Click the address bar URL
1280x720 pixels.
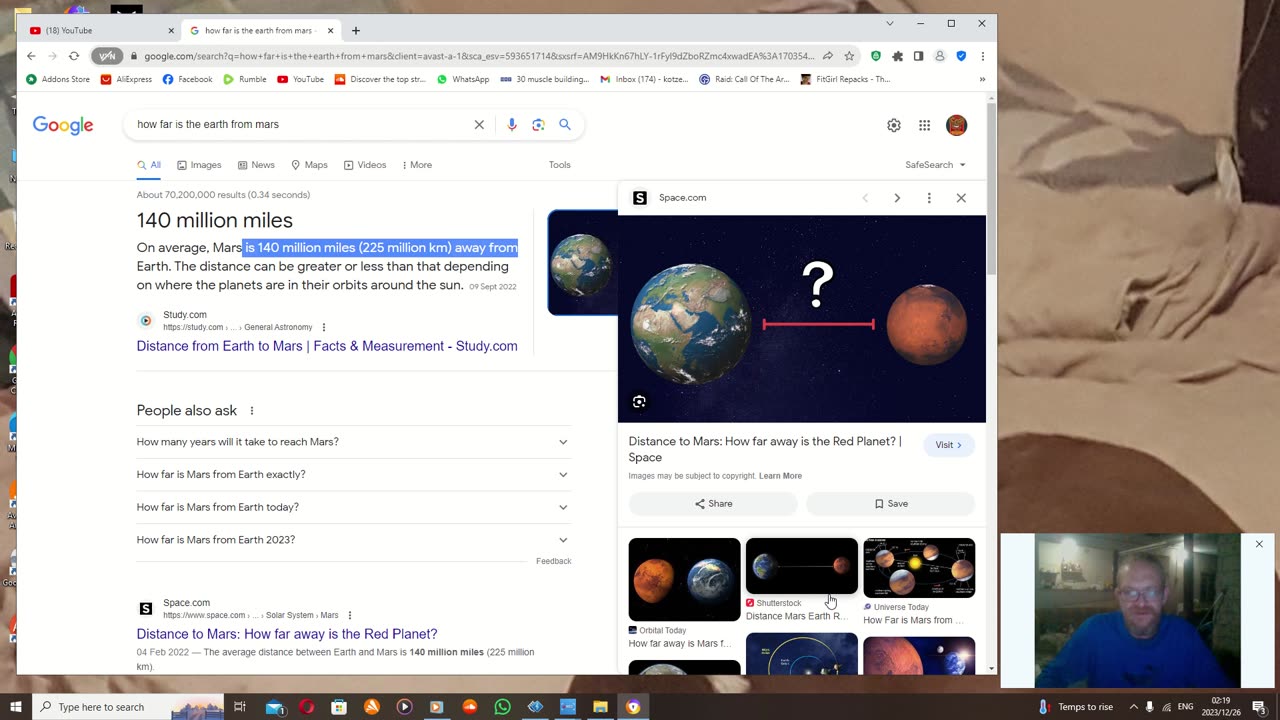click(x=478, y=56)
